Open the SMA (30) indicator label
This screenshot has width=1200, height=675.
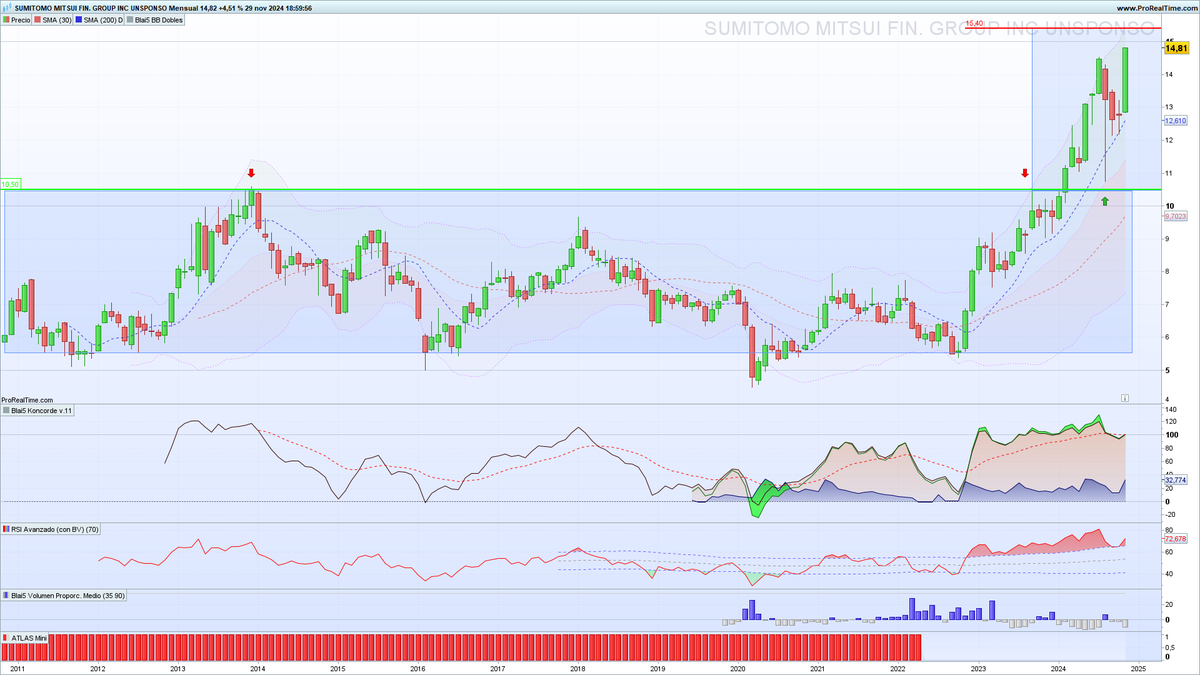coord(55,19)
